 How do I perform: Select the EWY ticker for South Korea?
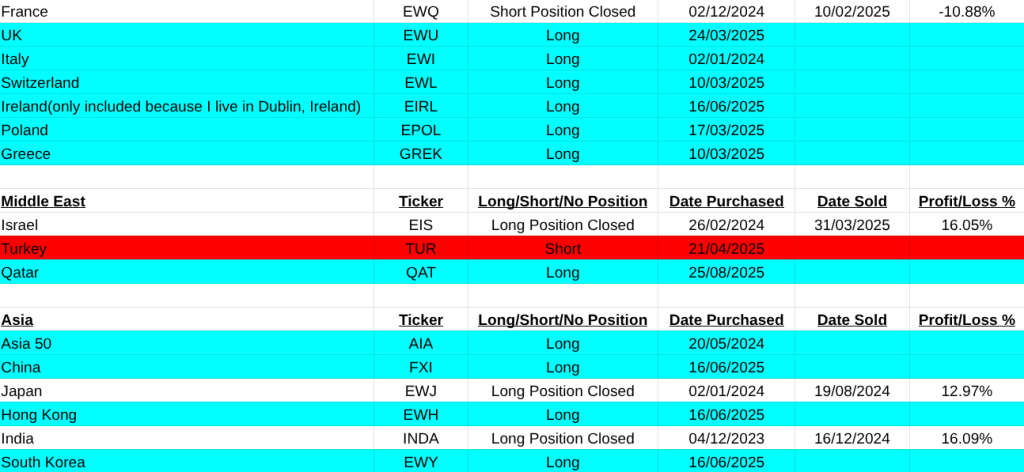(420, 462)
